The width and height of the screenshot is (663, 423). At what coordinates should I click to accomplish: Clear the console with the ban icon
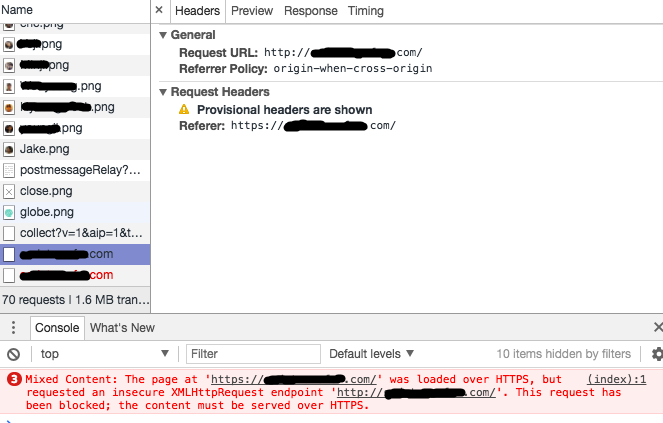click(x=14, y=354)
